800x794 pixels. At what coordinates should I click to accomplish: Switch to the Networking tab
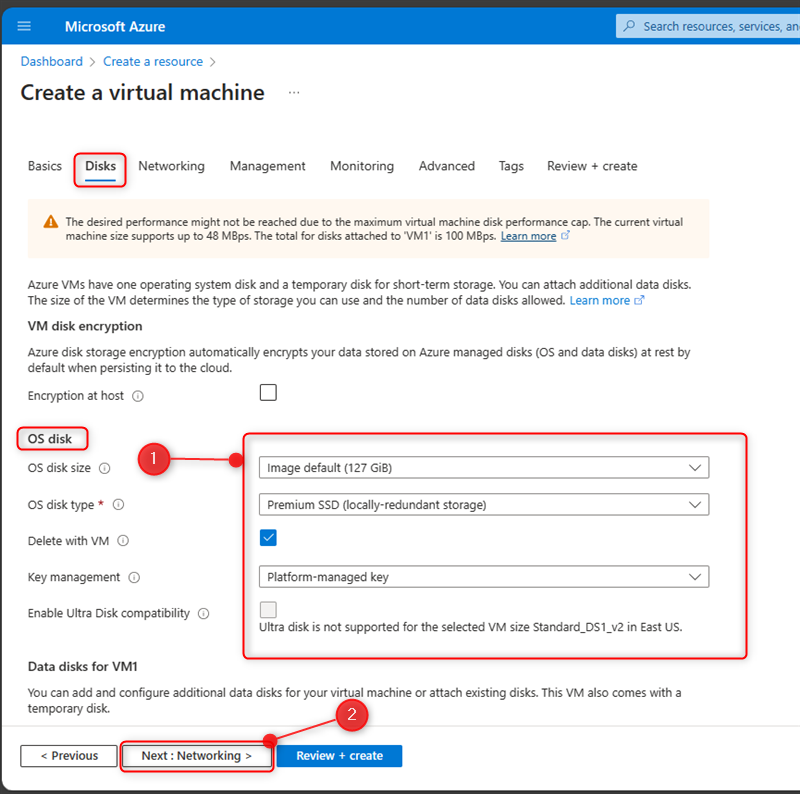pyautogui.click(x=171, y=166)
